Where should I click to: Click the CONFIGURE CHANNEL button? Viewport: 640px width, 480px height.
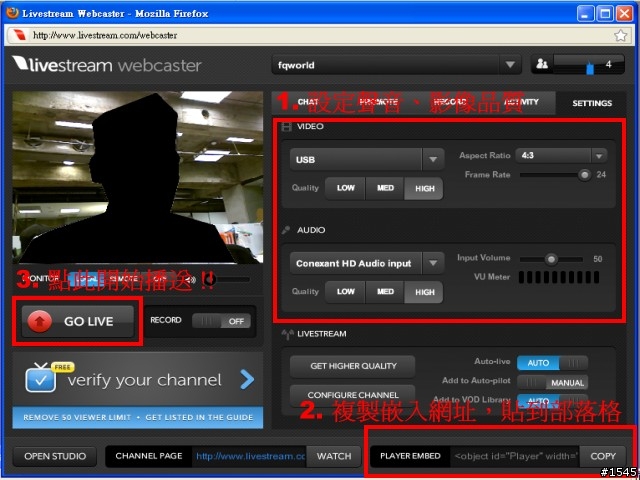(353, 395)
